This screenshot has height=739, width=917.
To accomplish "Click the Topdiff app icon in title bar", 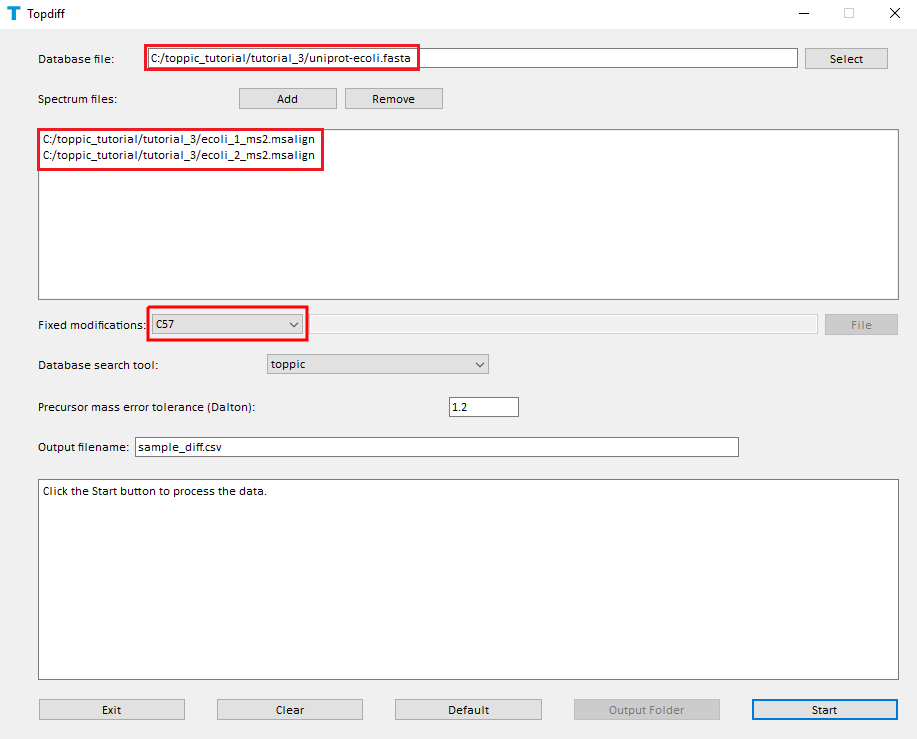I will 13,14.
